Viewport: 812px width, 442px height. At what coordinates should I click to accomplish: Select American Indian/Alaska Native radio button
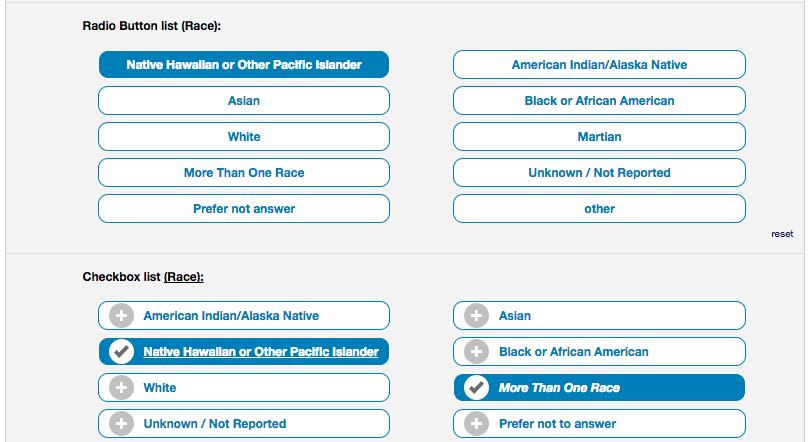tap(599, 65)
